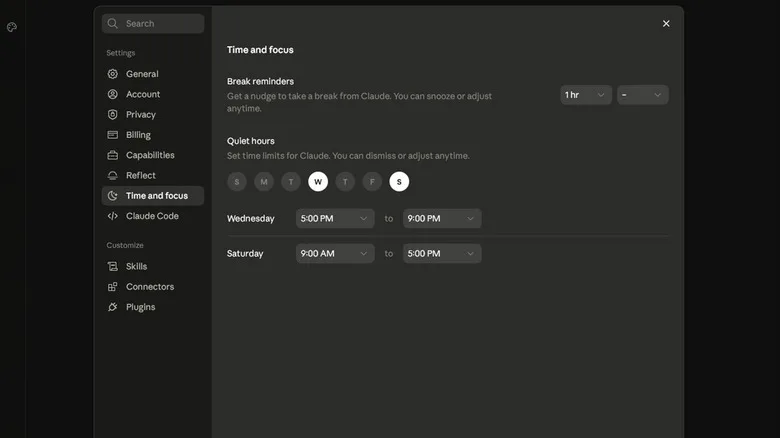Disable the Saturday day circle

coord(399,182)
